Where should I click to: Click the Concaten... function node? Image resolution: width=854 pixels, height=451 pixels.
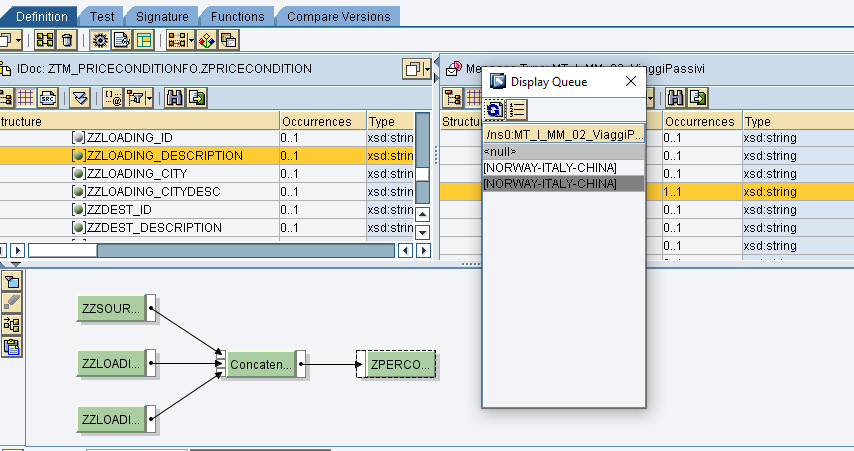tap(260, 365)
